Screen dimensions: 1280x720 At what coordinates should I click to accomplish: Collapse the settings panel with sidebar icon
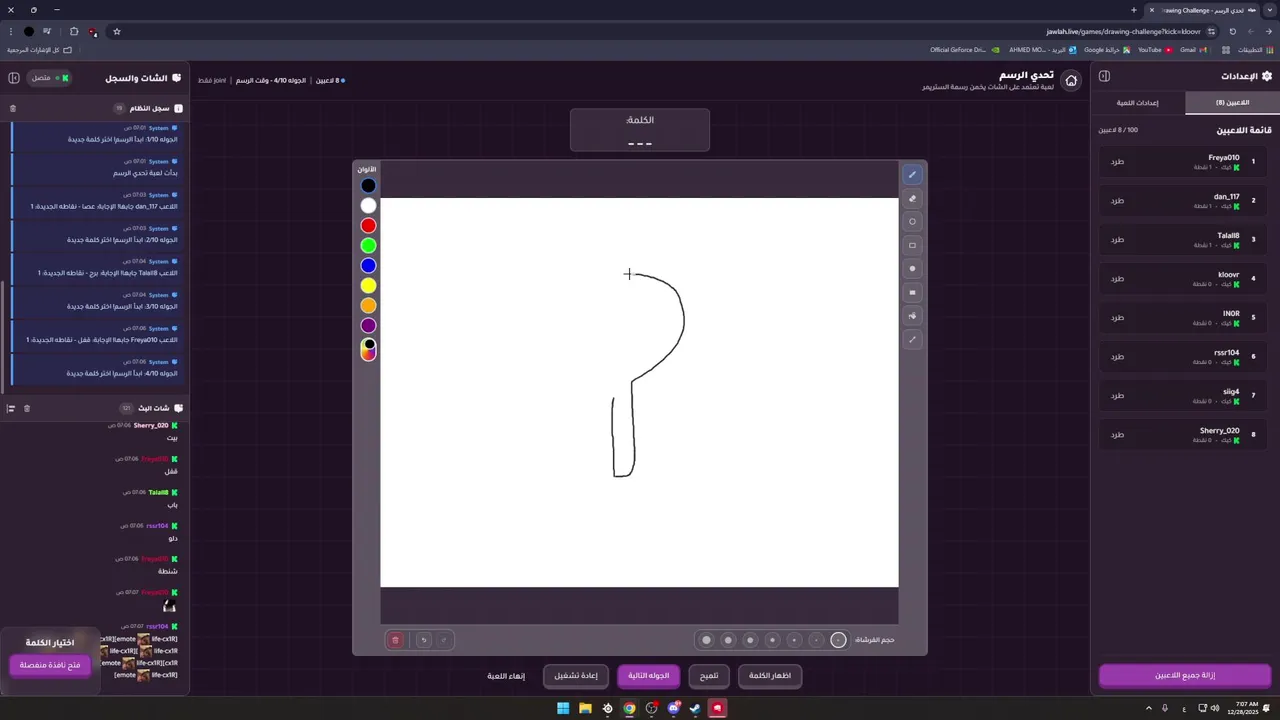coord(1104,76)
